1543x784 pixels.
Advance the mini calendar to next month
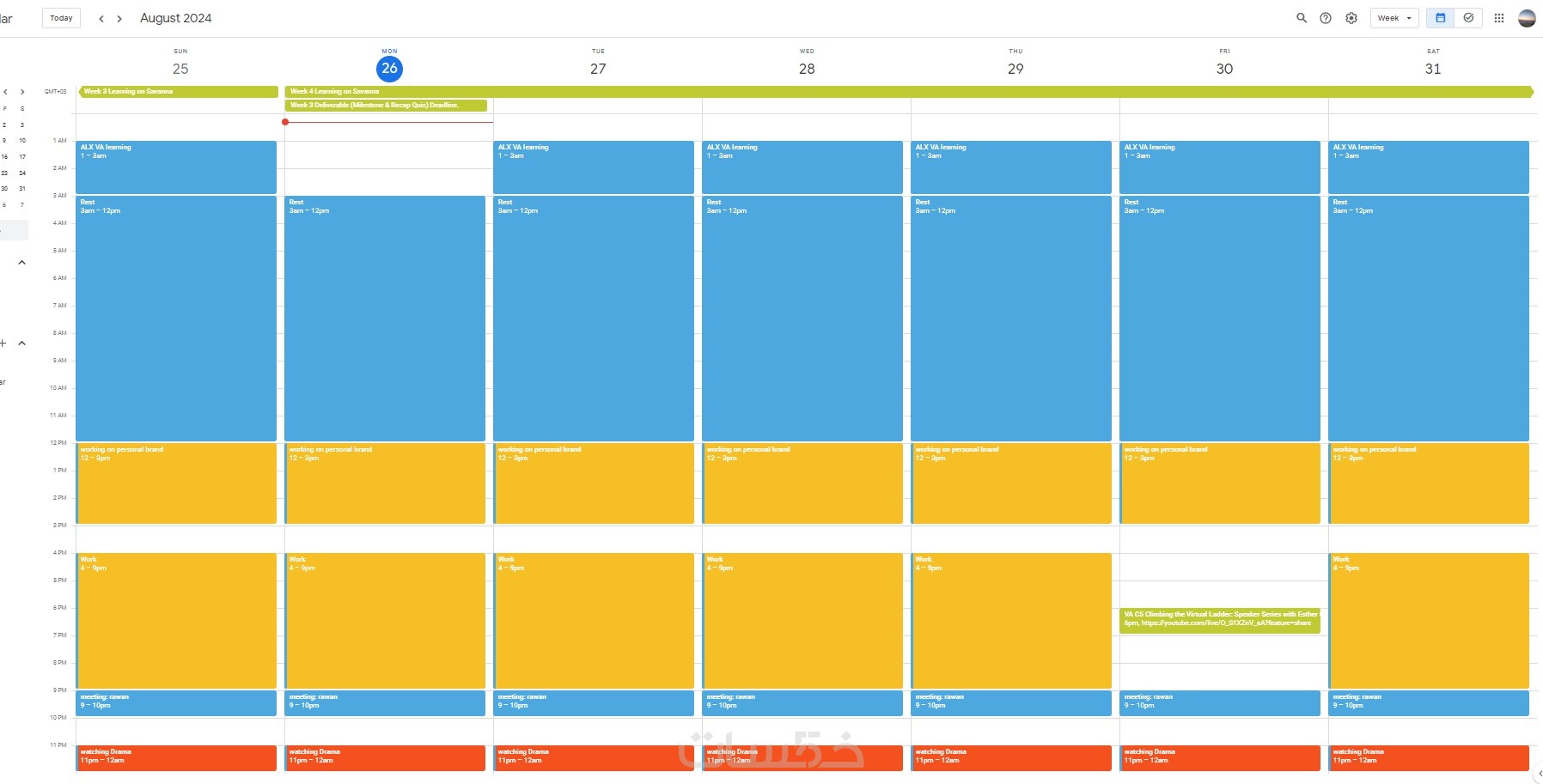click(x=22, y=92)
